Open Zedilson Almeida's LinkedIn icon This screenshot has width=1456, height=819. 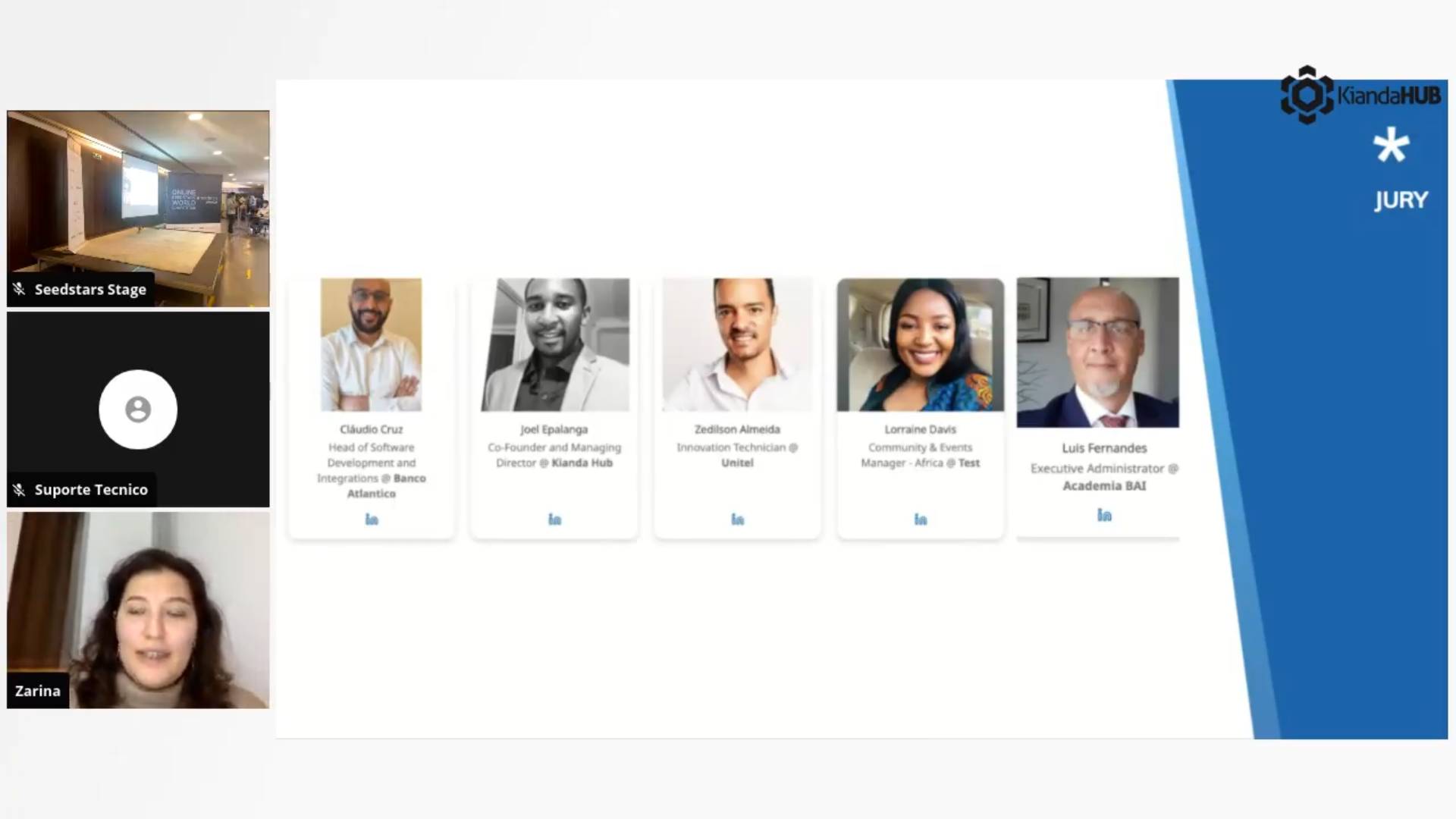tap(737, 519)
